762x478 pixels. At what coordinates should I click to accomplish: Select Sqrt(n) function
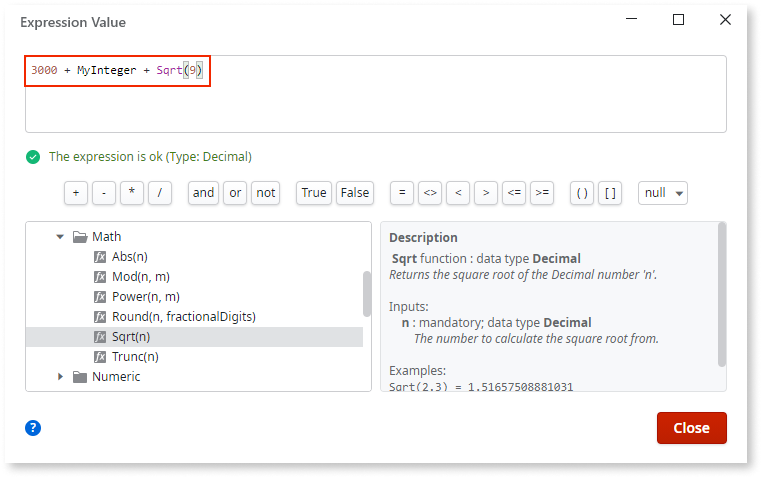pyautogui.click(x=194, y=337)
